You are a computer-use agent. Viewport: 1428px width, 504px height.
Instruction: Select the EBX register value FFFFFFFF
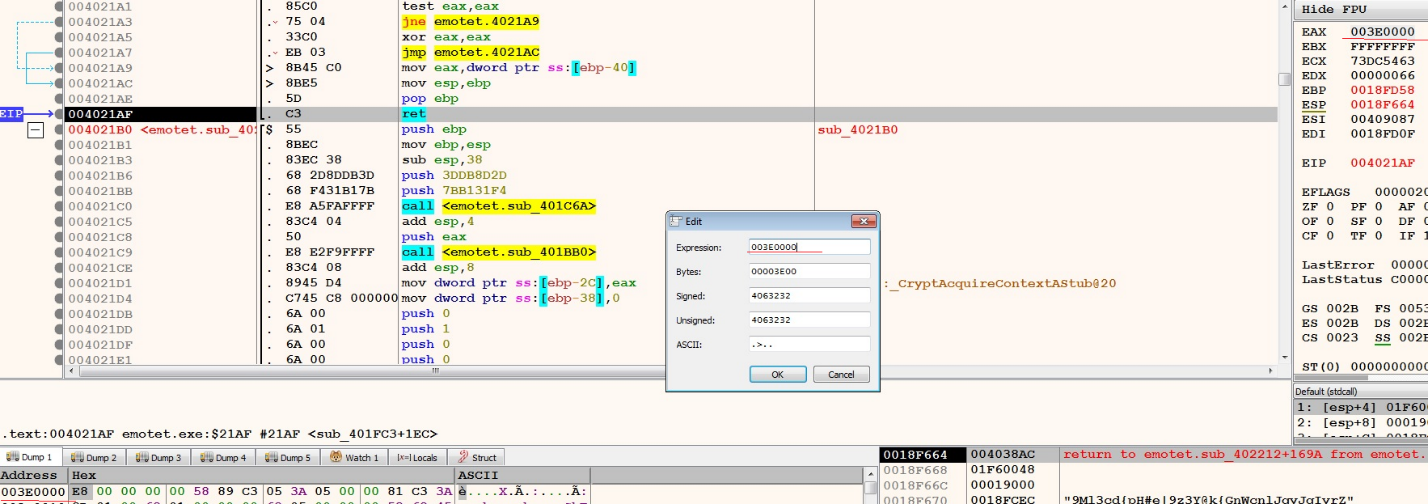[x=1383, y=46]
